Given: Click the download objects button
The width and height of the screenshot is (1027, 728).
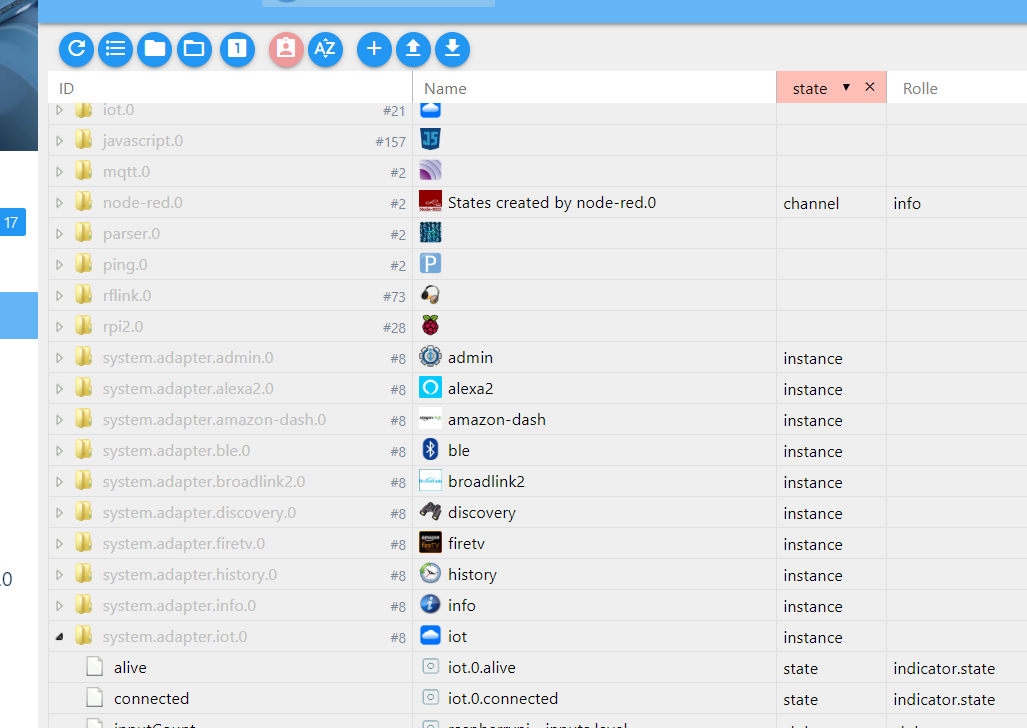Looking at the screenshot, I should (x=453, y=48).
